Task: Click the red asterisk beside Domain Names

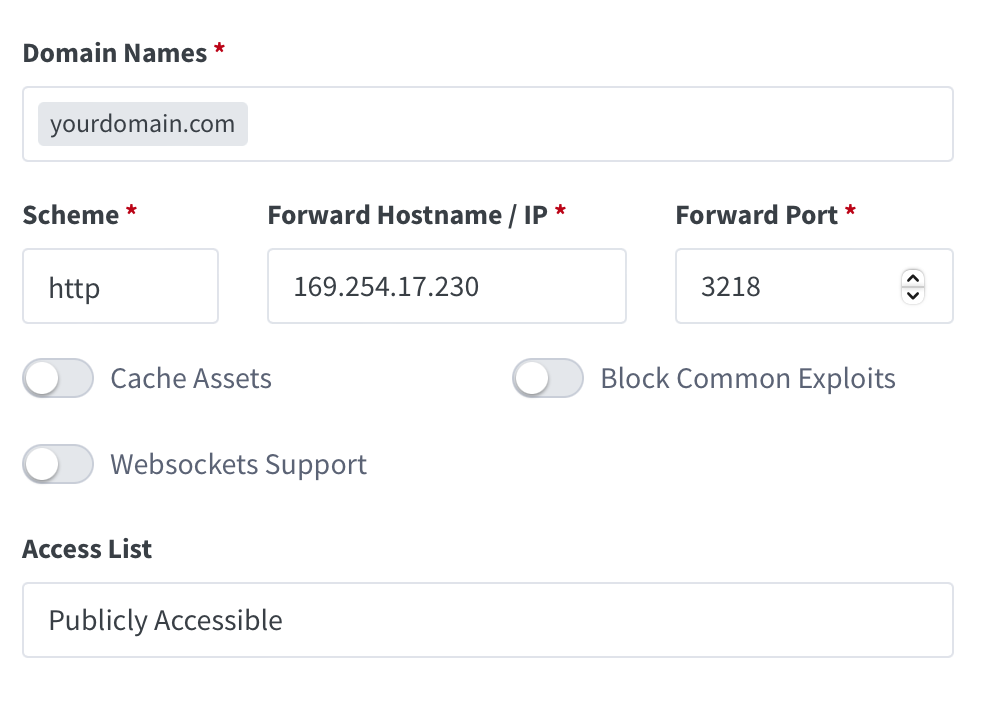Action: point(219,50)
